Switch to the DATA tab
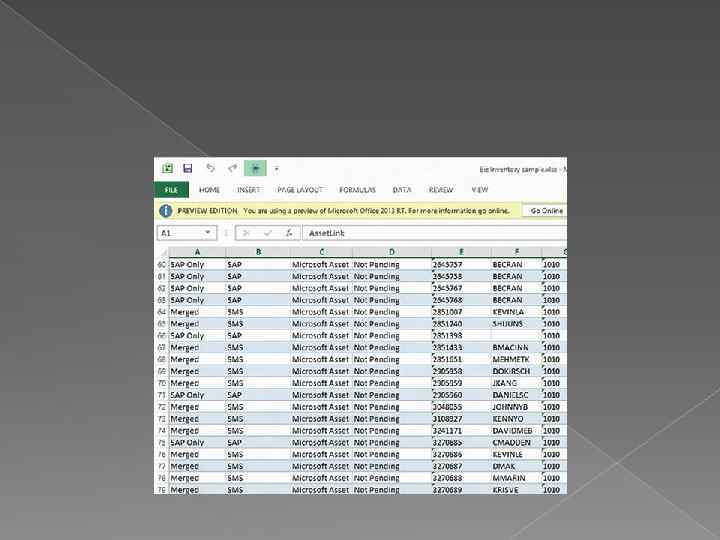 point(402,190)
